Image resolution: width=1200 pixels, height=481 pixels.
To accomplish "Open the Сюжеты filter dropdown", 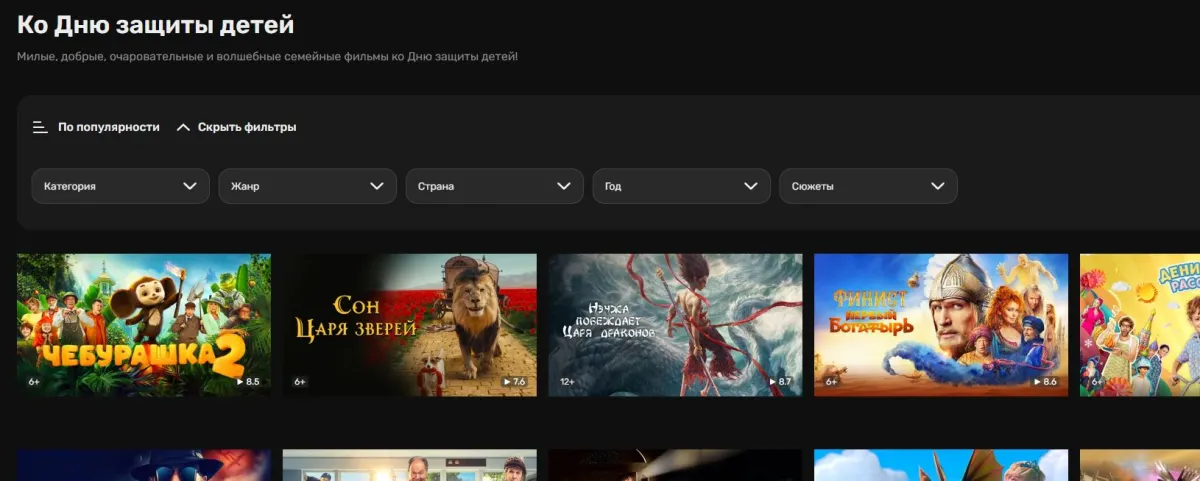I will click(x=868, y=186).
